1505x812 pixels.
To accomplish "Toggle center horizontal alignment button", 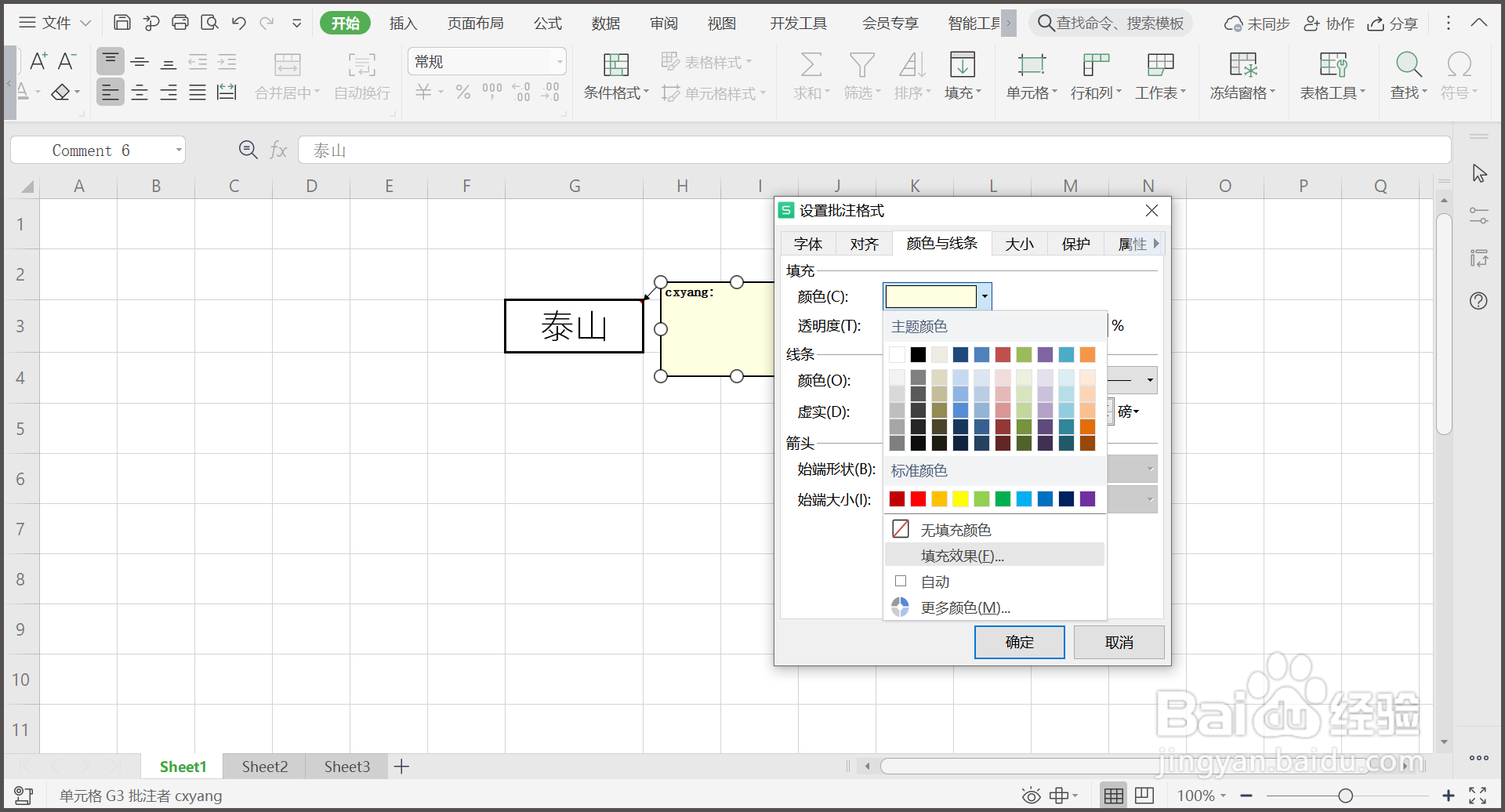I will click(x=140, y=92).
